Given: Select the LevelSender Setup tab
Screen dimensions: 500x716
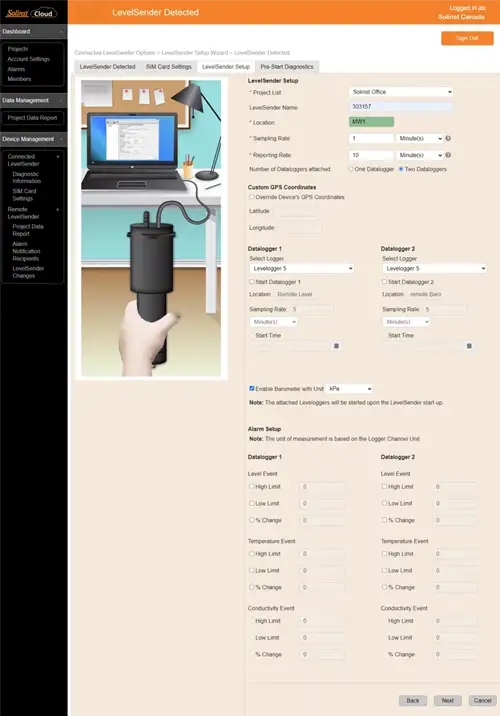Looking at the screenshot, I should tap(226, 67).
